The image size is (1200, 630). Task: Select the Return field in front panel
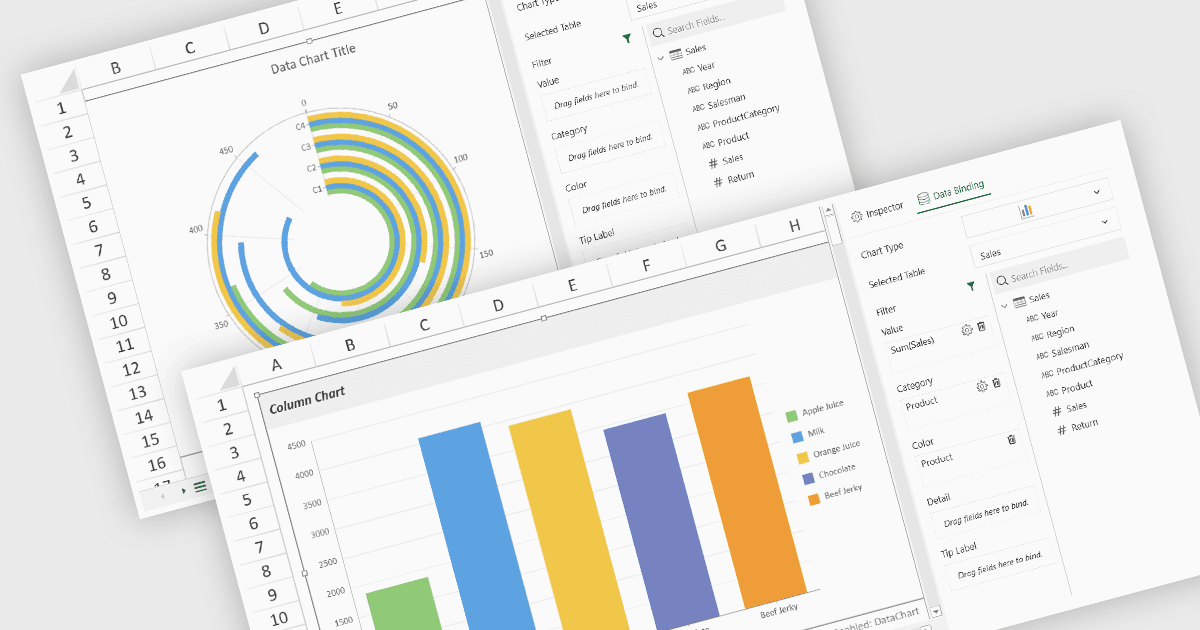[x=1078, y=427]
